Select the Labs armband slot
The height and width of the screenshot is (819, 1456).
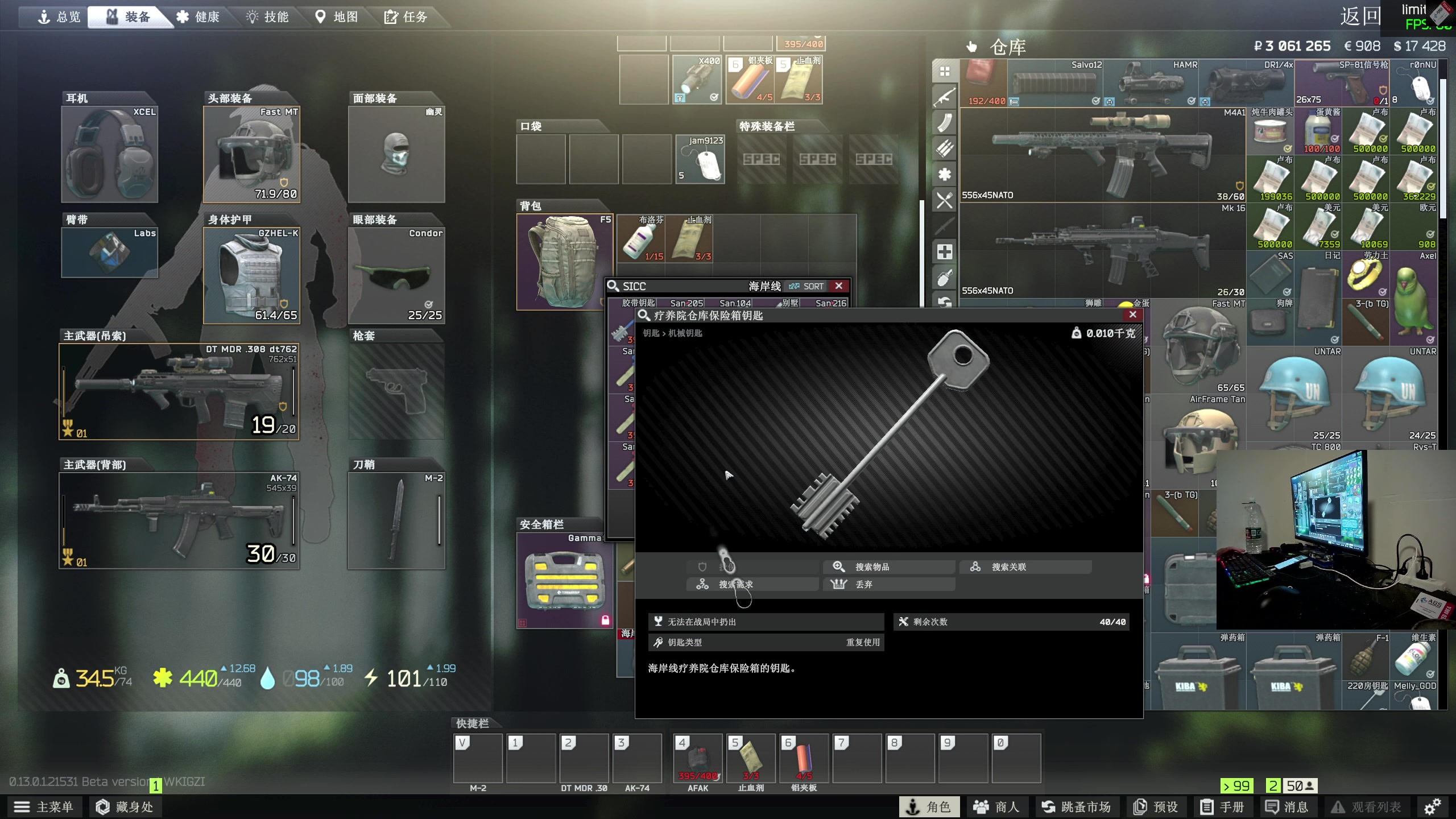110,253
